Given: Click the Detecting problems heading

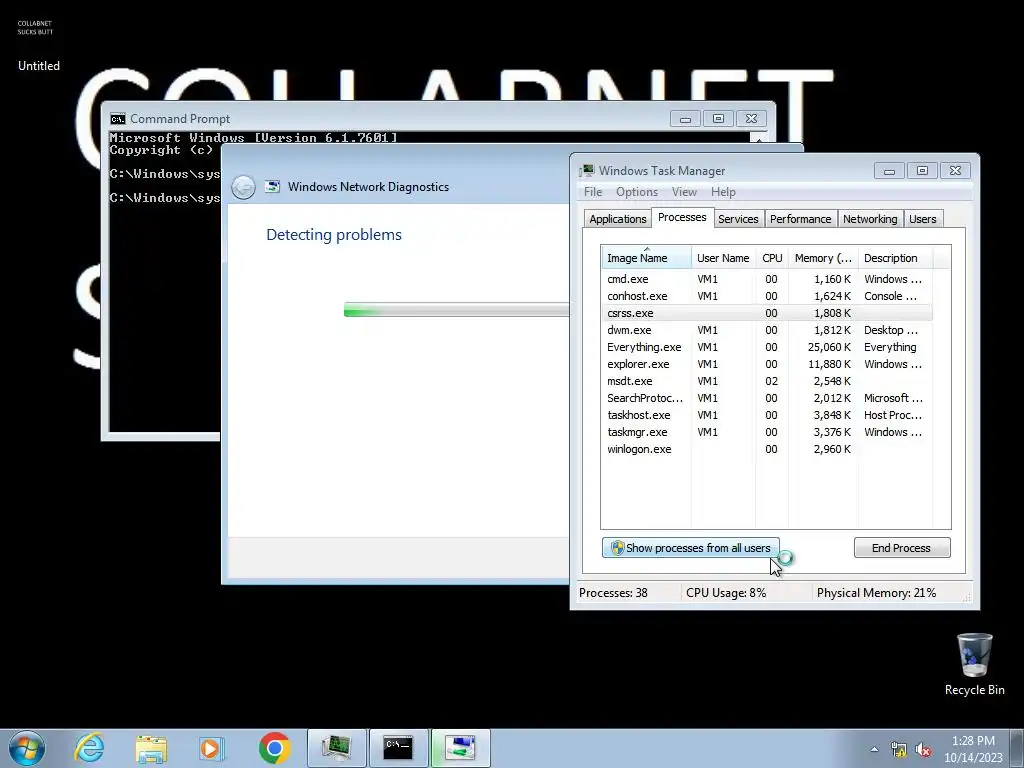Looking at the screenshot, I should coord(334,234).
